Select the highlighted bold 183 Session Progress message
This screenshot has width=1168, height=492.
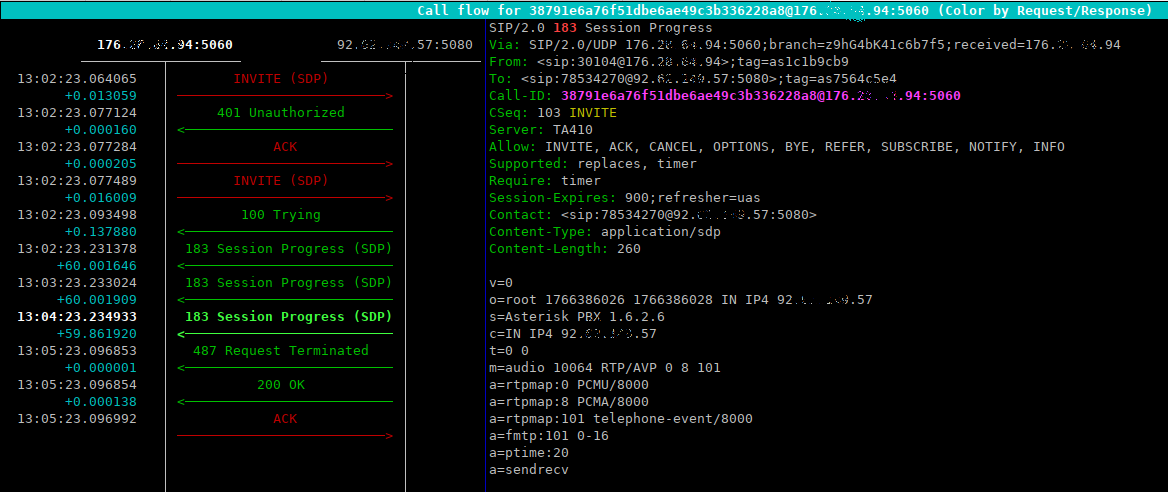288,317
